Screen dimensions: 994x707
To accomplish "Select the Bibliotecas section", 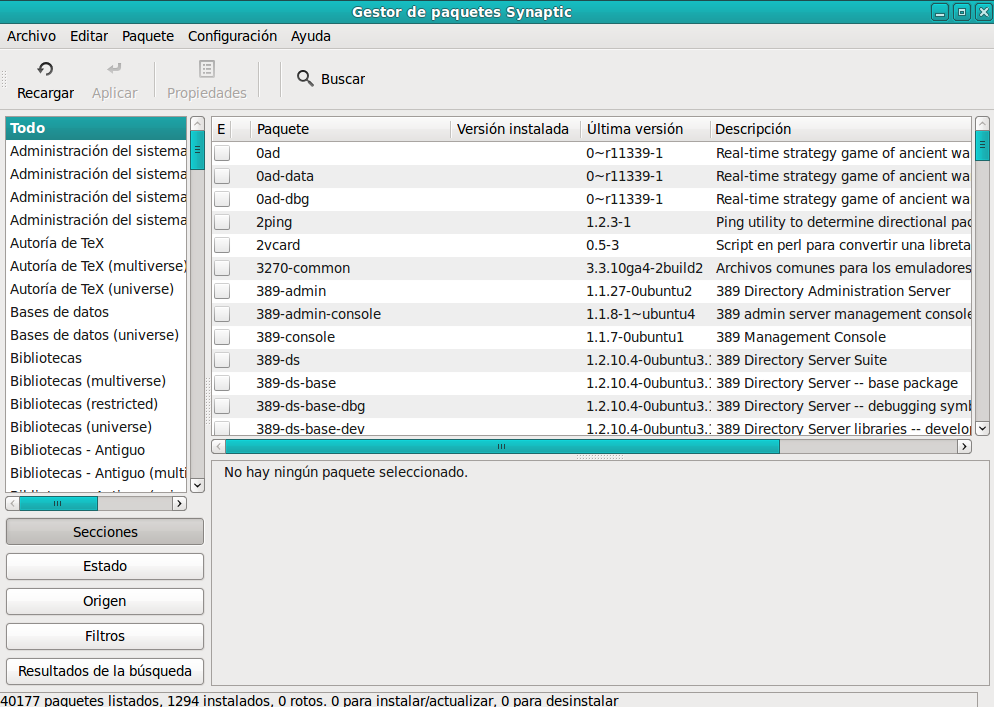I will coord(96,358).
